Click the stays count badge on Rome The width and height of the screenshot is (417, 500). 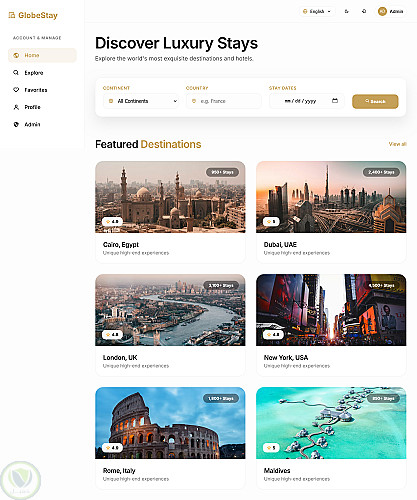tap(221, 398)
